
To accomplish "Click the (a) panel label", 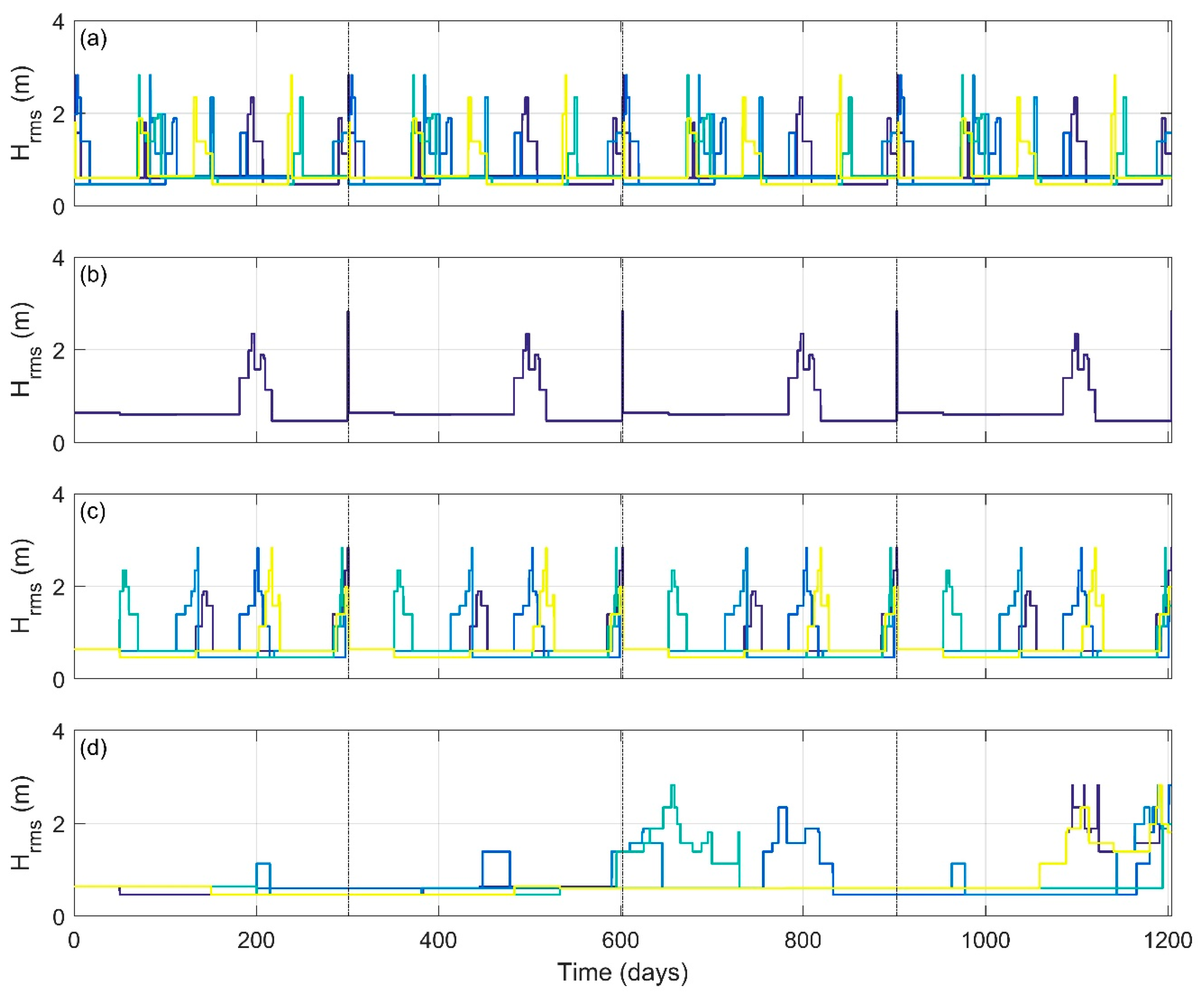I will pos(93,39).
